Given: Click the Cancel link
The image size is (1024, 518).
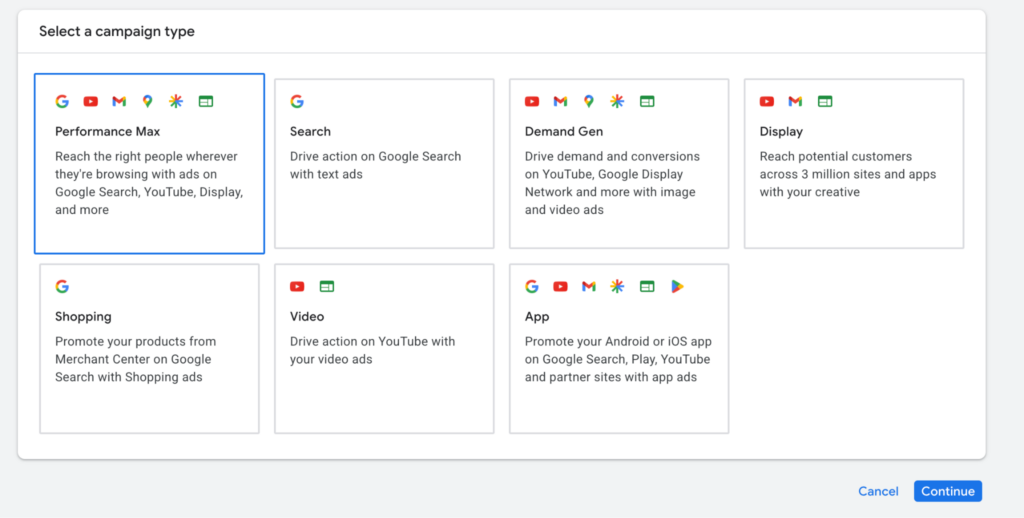Looking at the screenshot, I should pyautogui.click(x=878, y=491).
